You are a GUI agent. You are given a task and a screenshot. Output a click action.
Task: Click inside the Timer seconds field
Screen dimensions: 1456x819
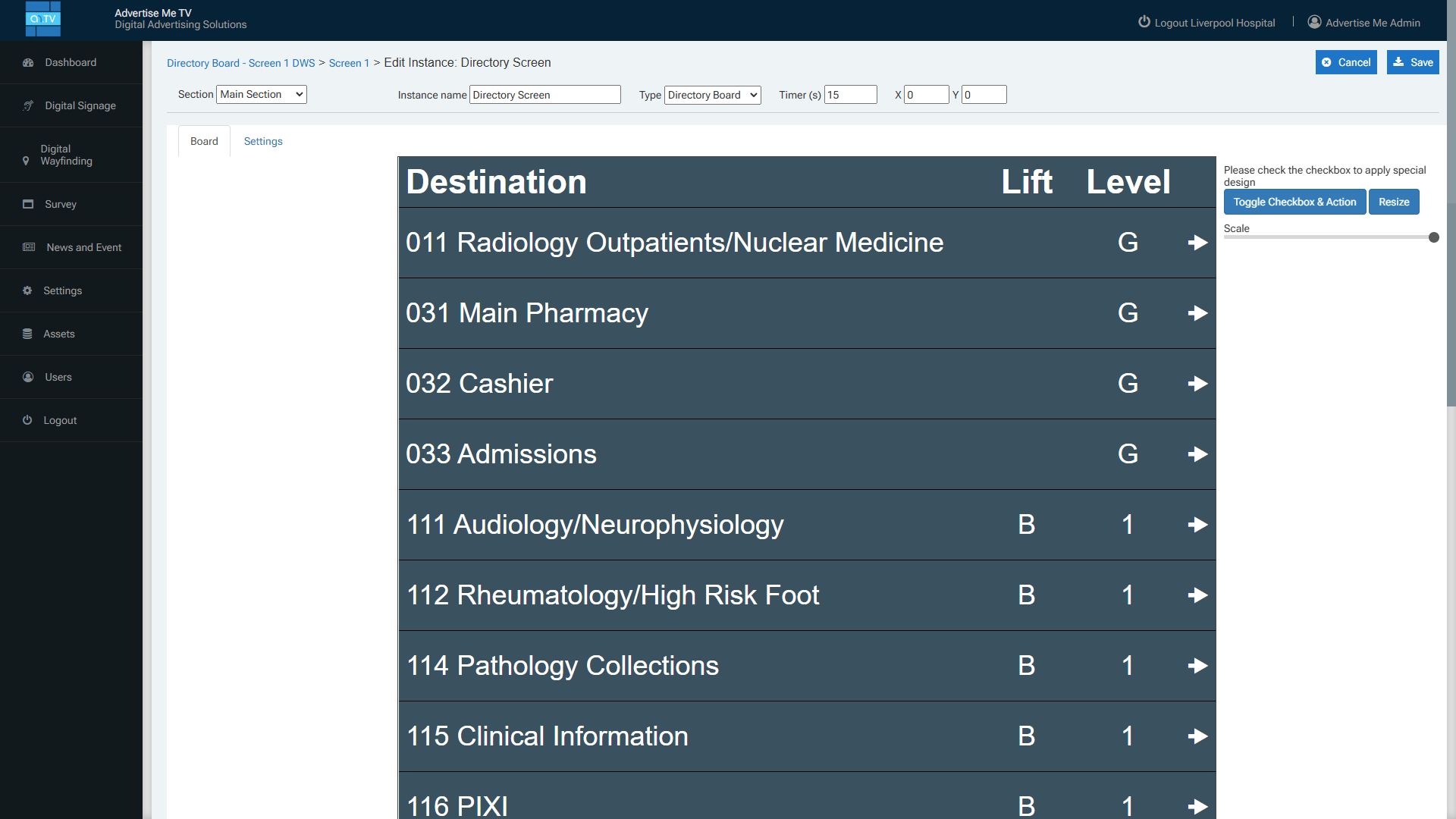pos(850,94)
